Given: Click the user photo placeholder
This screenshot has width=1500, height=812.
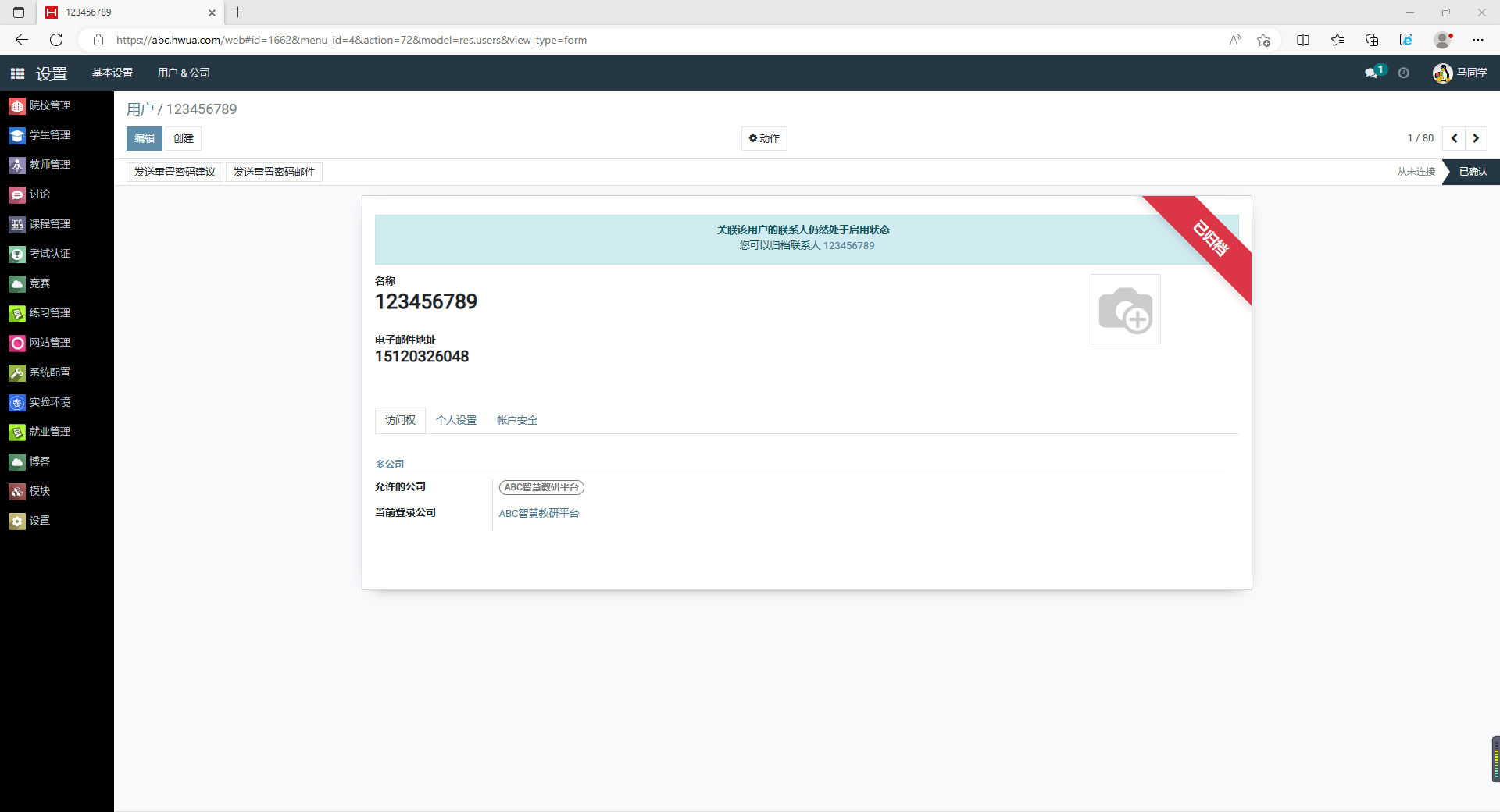Looking at the screenshot, I should (1125, 309).
